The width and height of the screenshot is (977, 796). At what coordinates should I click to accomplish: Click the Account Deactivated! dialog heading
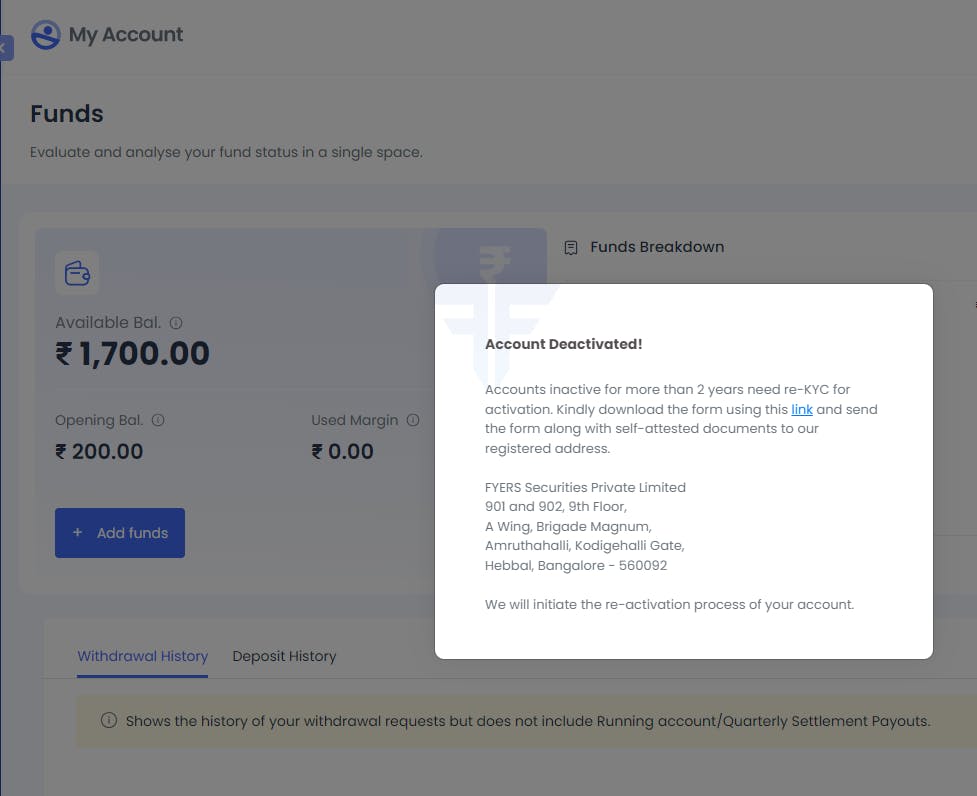click(x=563, y=344)
